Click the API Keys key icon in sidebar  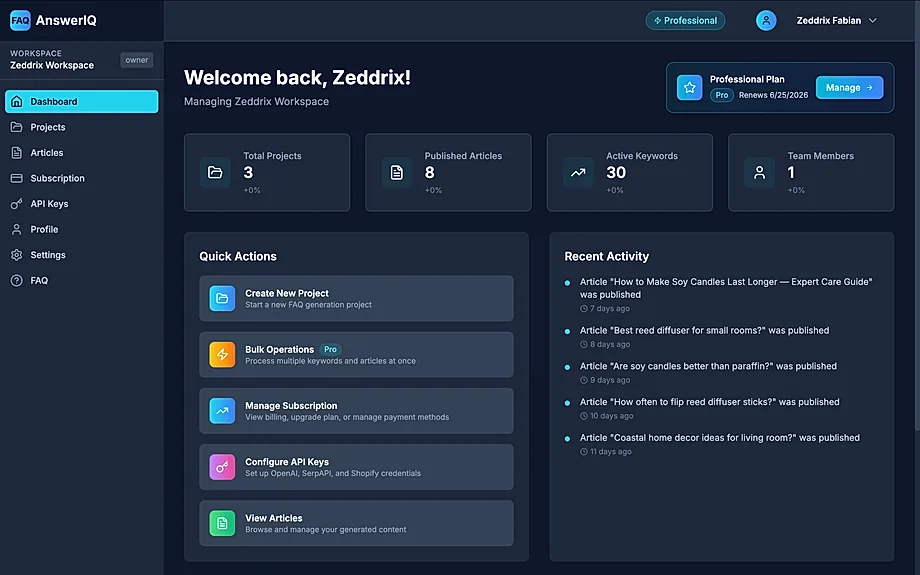pos(16,204)
